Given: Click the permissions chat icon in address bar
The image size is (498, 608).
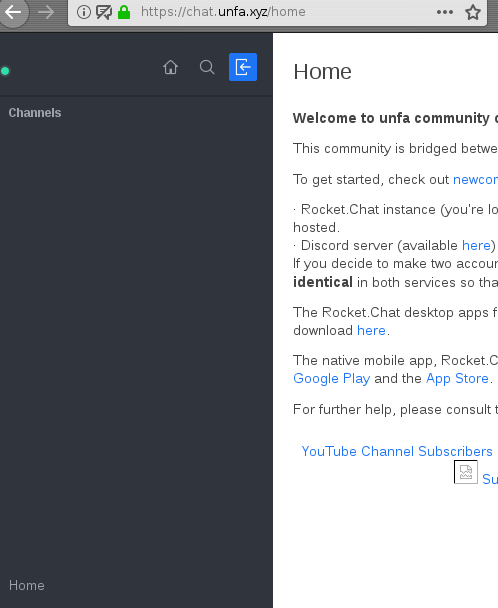Looking at the screenshot, I should point(104,12).
